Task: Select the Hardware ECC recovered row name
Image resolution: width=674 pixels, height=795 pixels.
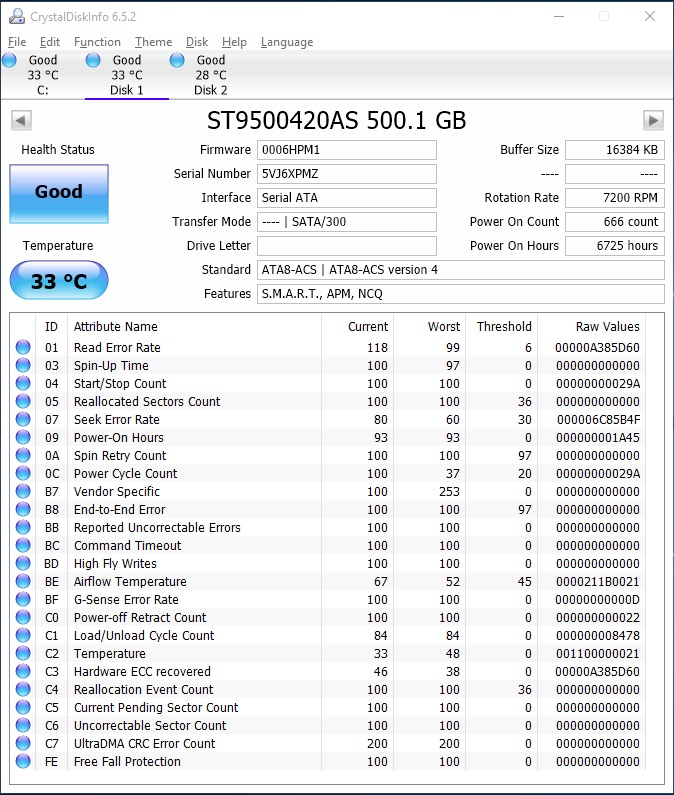Action: tap(142, 671)
